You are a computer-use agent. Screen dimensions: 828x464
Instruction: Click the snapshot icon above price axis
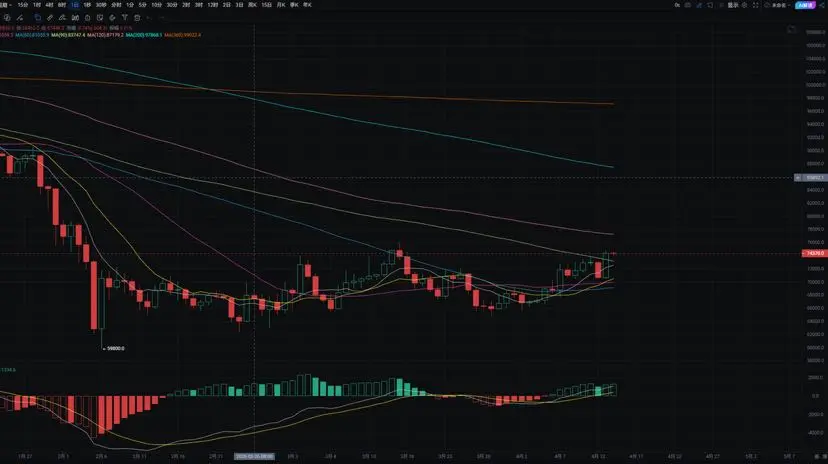(792, 30)
